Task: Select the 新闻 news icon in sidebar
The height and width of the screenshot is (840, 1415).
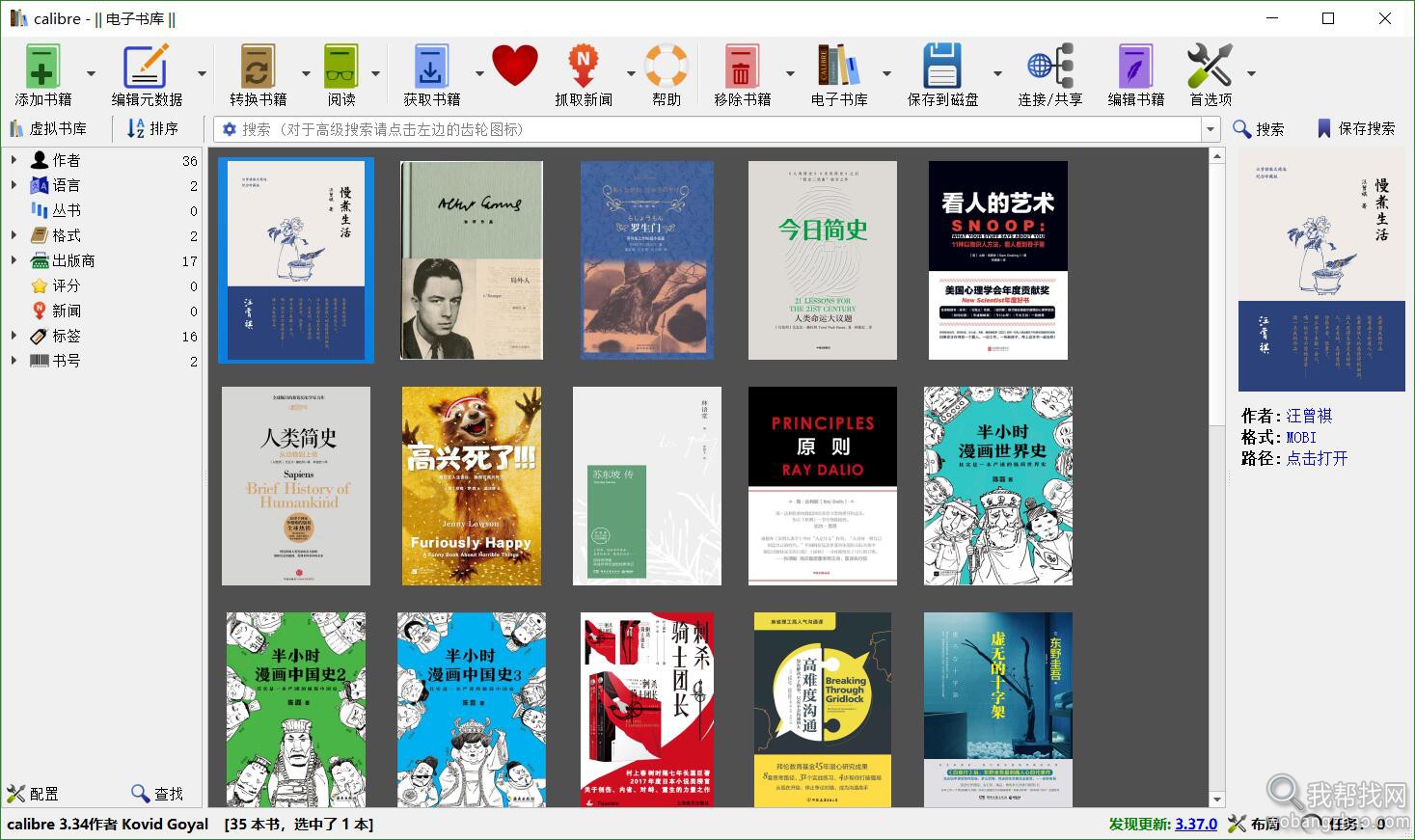Action: click(x=40, y=311)
